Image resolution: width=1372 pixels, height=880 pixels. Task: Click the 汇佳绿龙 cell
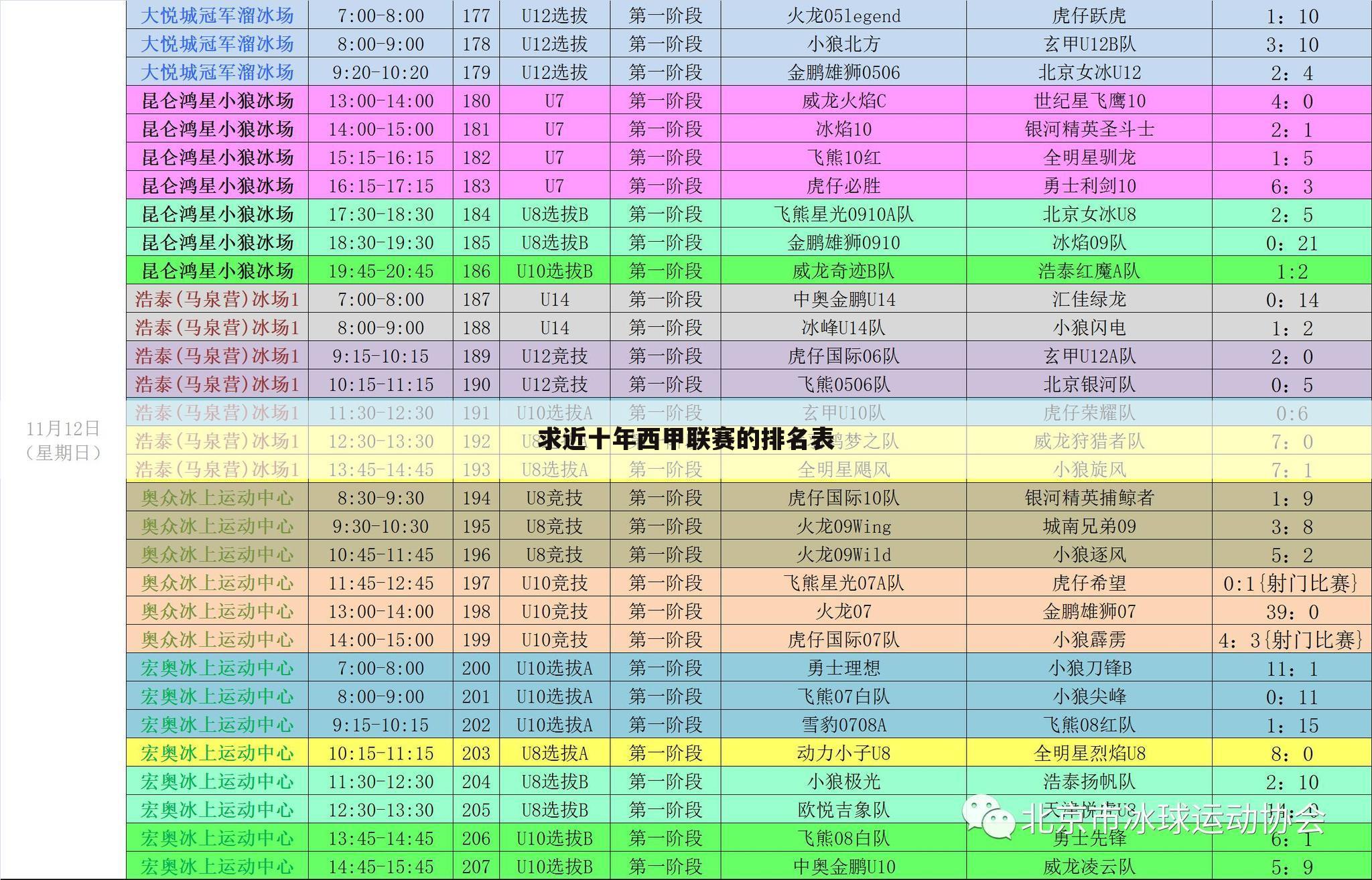tap(1089, 299)
